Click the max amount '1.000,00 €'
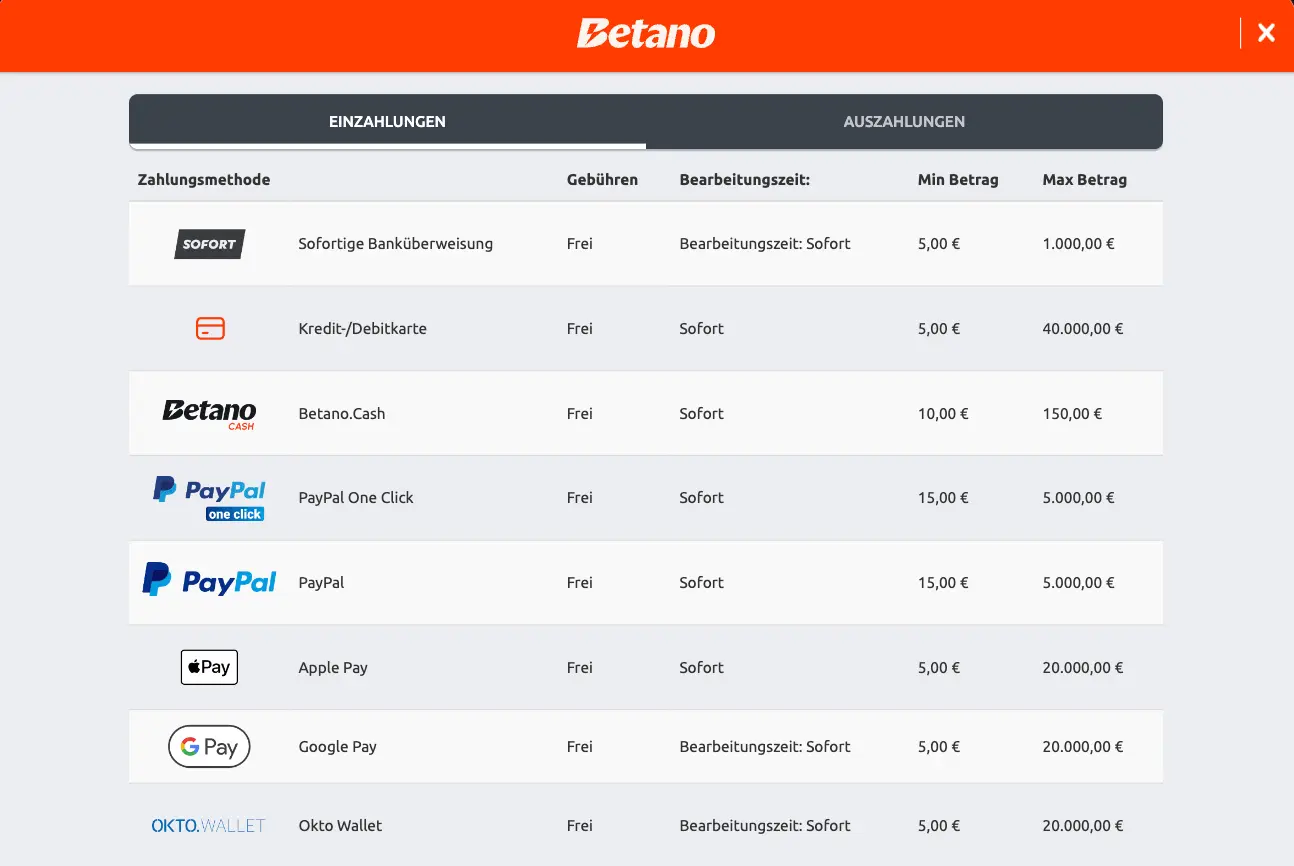The image size is (1294, 866). [x=1078, y=243]
